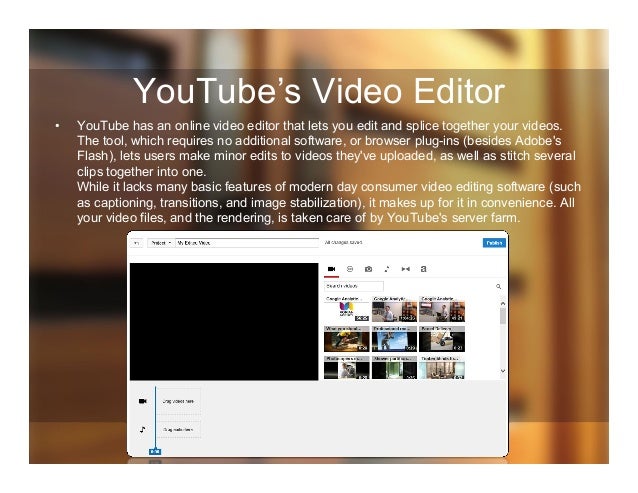Select Google Analytics thumbnail with man holding laptop
Screen dimensions: 638x493
tap(442, 311)
